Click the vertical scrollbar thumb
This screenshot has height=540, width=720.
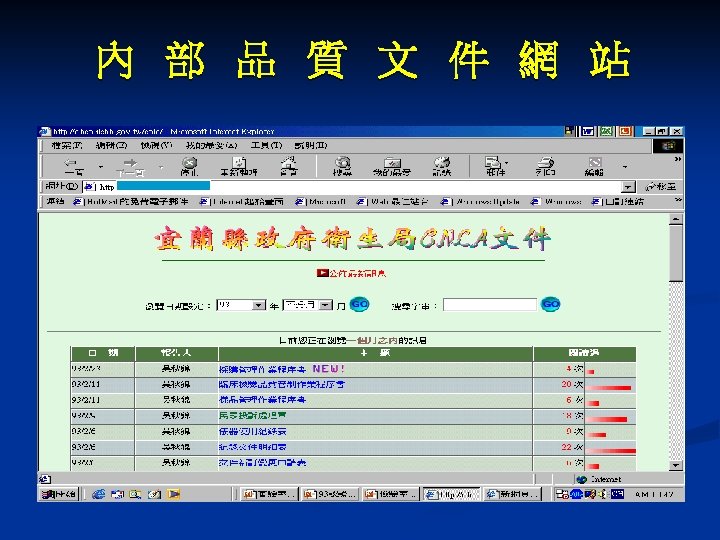tap(676, 253)
